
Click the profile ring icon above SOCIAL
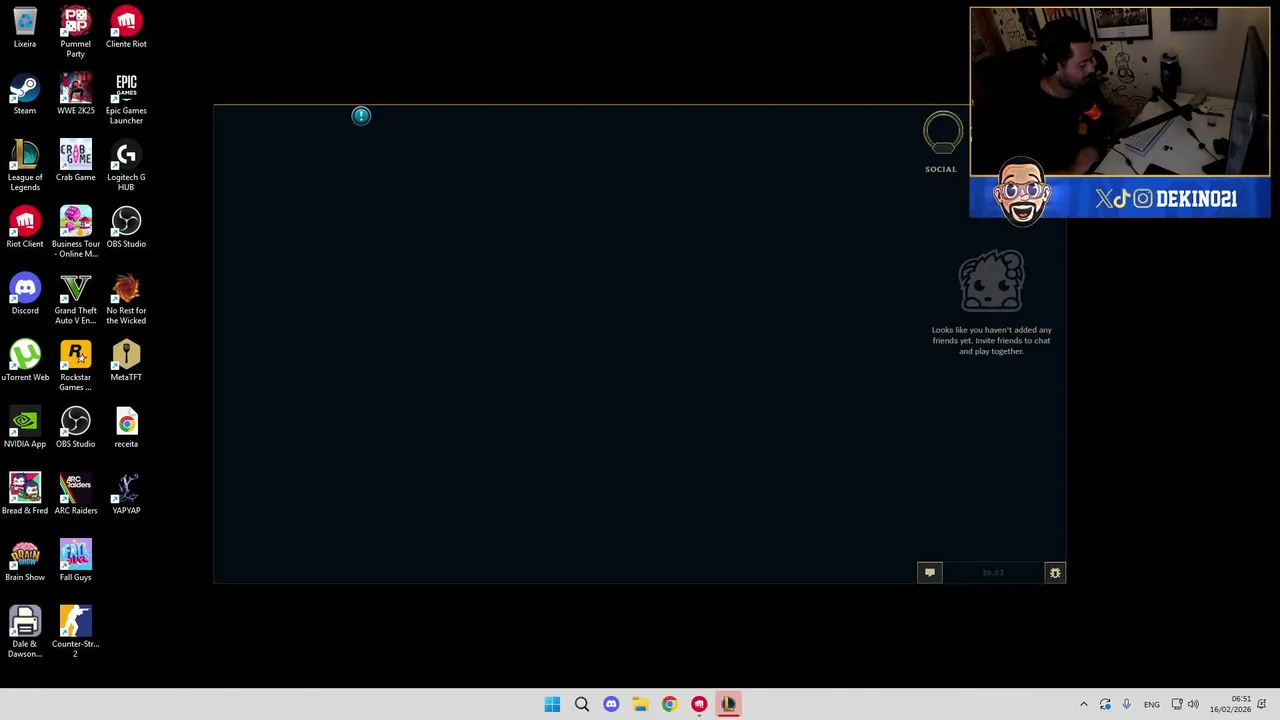(x=942, y=133)
